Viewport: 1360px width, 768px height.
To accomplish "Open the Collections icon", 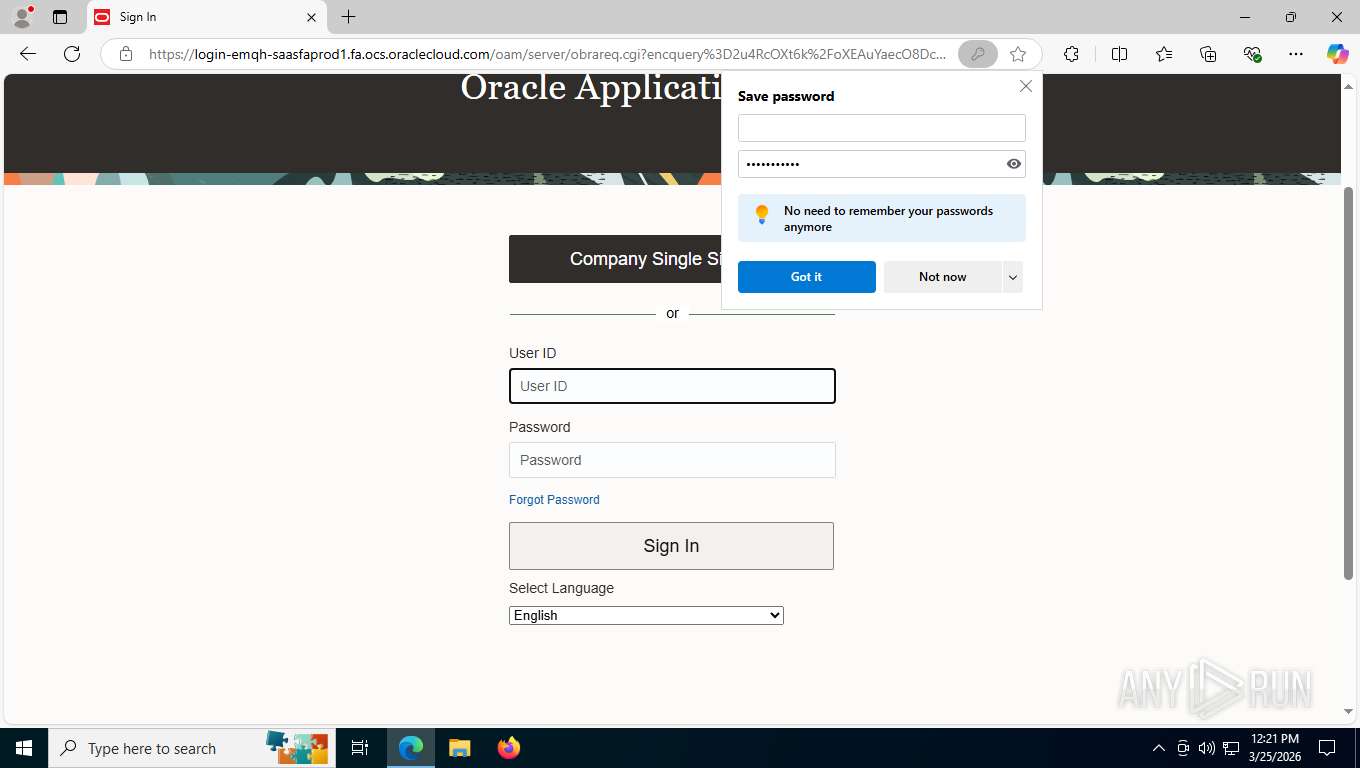I will (1208, 54).
